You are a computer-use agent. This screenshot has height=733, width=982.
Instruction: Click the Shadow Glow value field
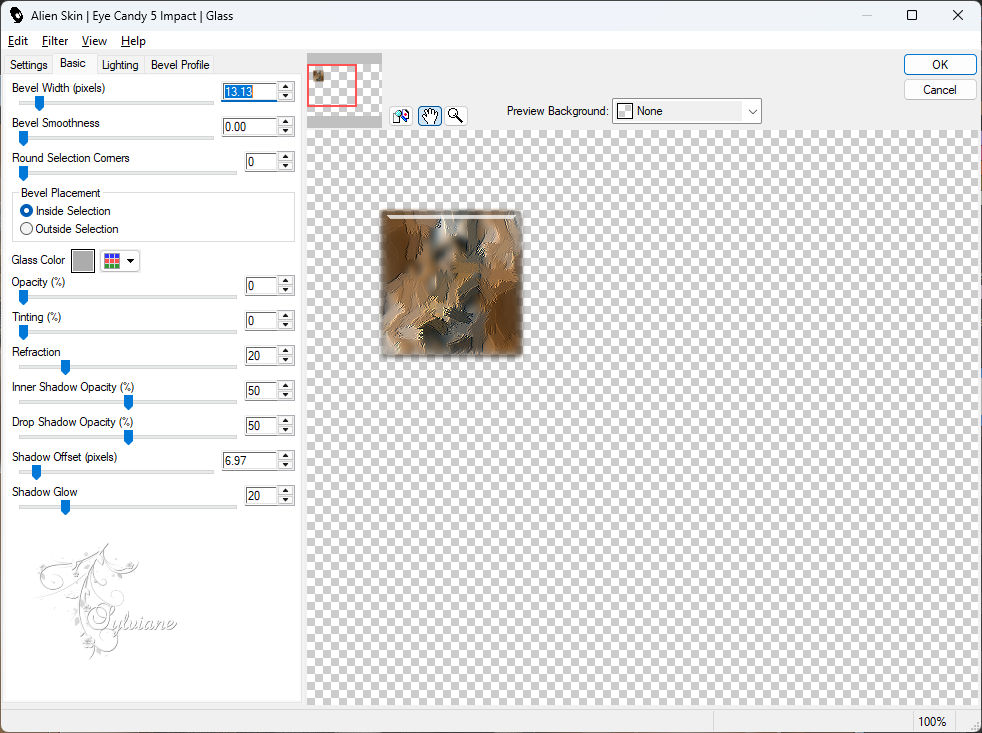coord(261,496)
